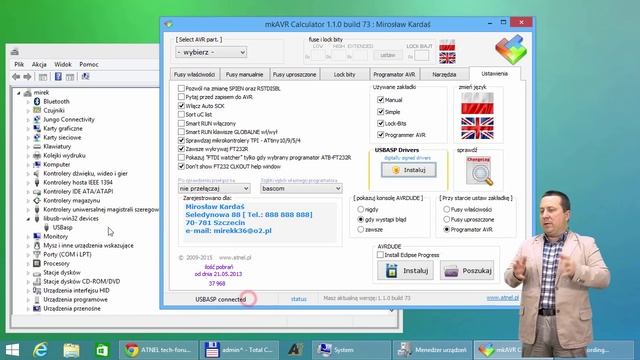This screenshot has height=360, width=640.
Task: Switch to the 'Lock bity' tab
Action: tap(344, 74)
